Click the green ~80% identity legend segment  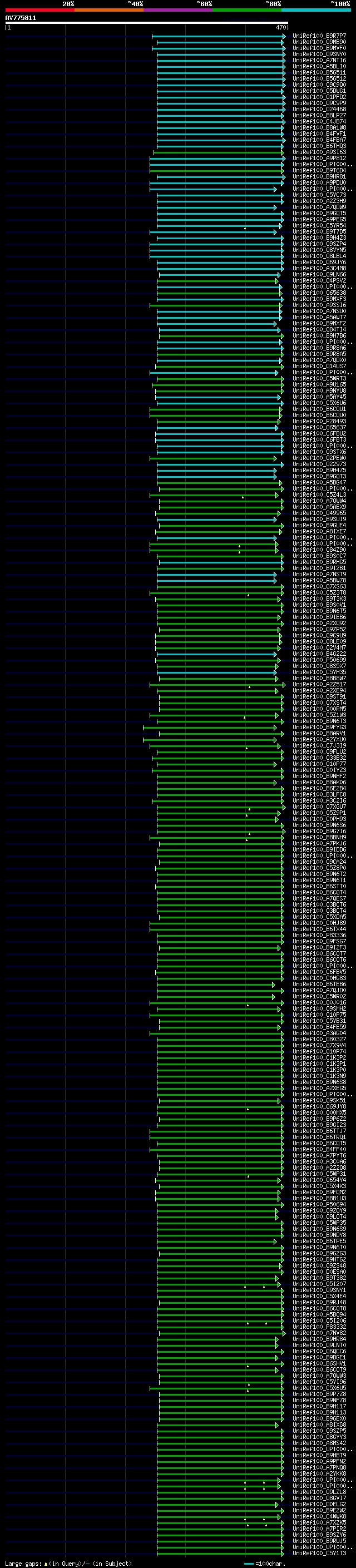[x=246, y=10]
